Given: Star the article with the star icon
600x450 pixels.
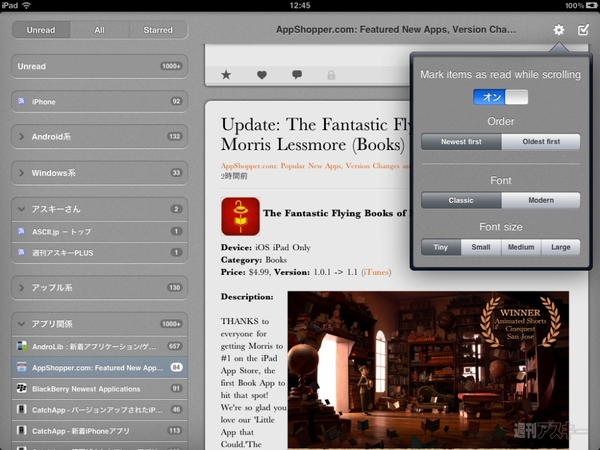Looking at the screenshot, I should (x=226, y=75).
